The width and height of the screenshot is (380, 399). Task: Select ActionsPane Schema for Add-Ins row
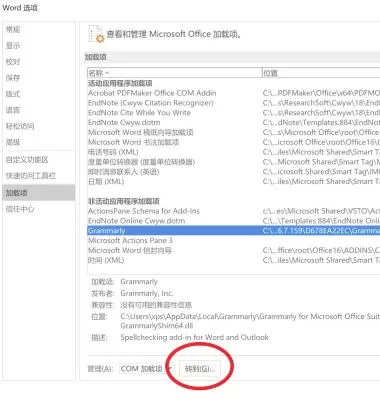pyautogui.click(x=234, y=211)
